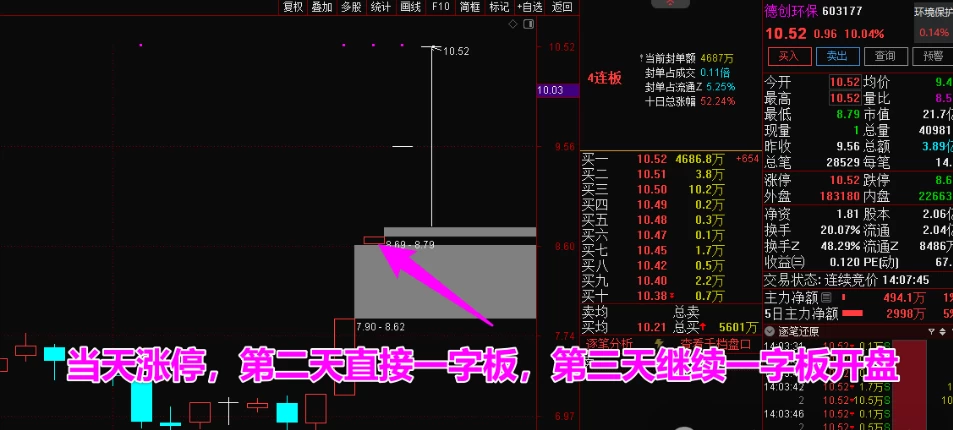Click the 最低 8.79 value
This screenshot has height=430, width=953.
[848, 114]
